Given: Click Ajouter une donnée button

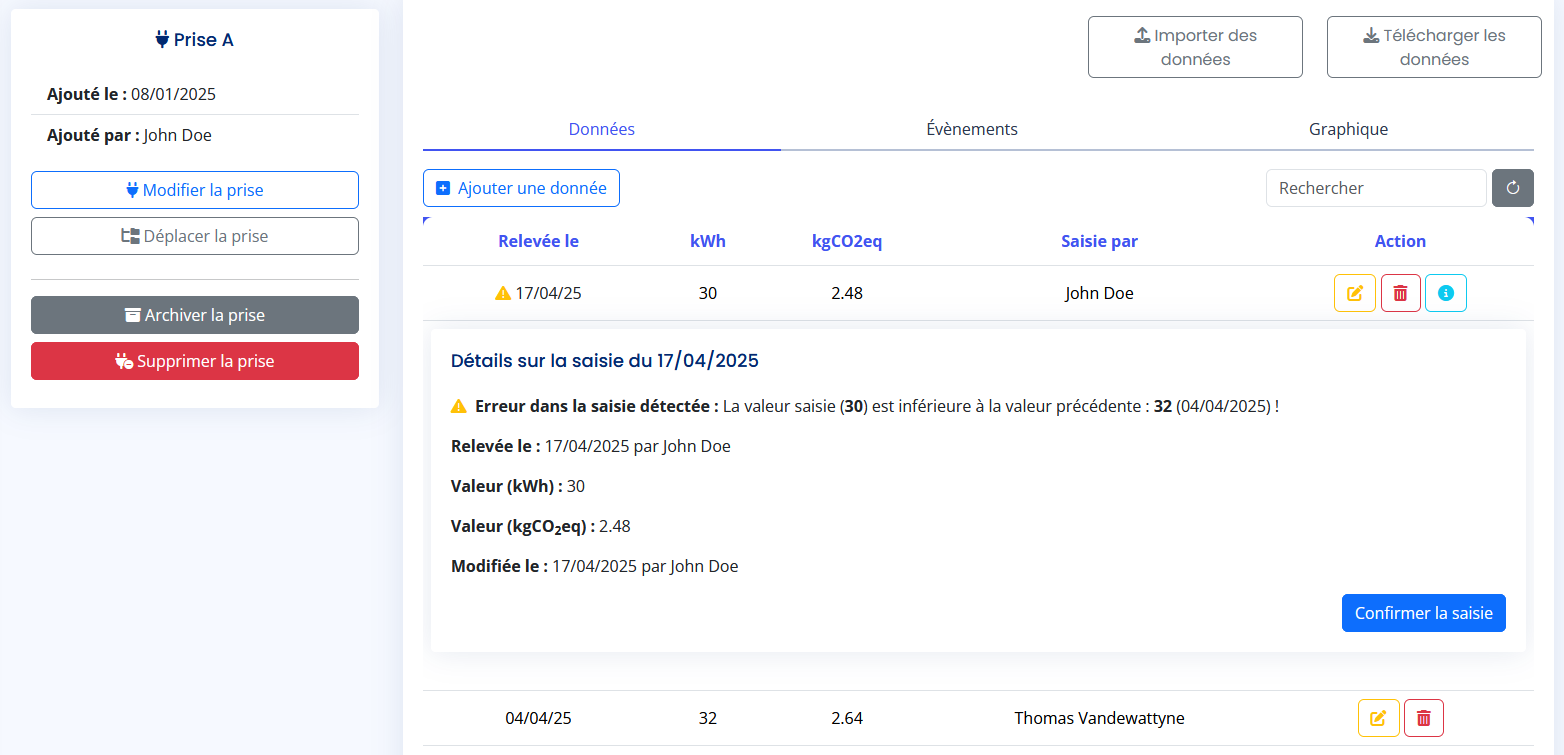Looking at the screenshot, I should [521, 188].
